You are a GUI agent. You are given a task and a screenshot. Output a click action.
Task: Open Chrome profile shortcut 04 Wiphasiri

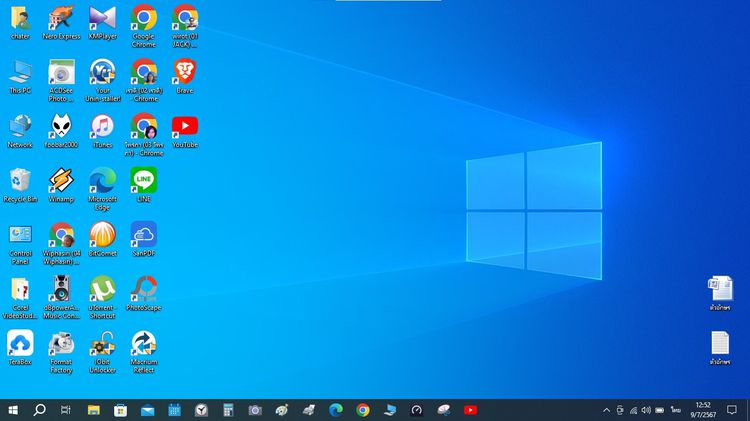pos(61,244)
